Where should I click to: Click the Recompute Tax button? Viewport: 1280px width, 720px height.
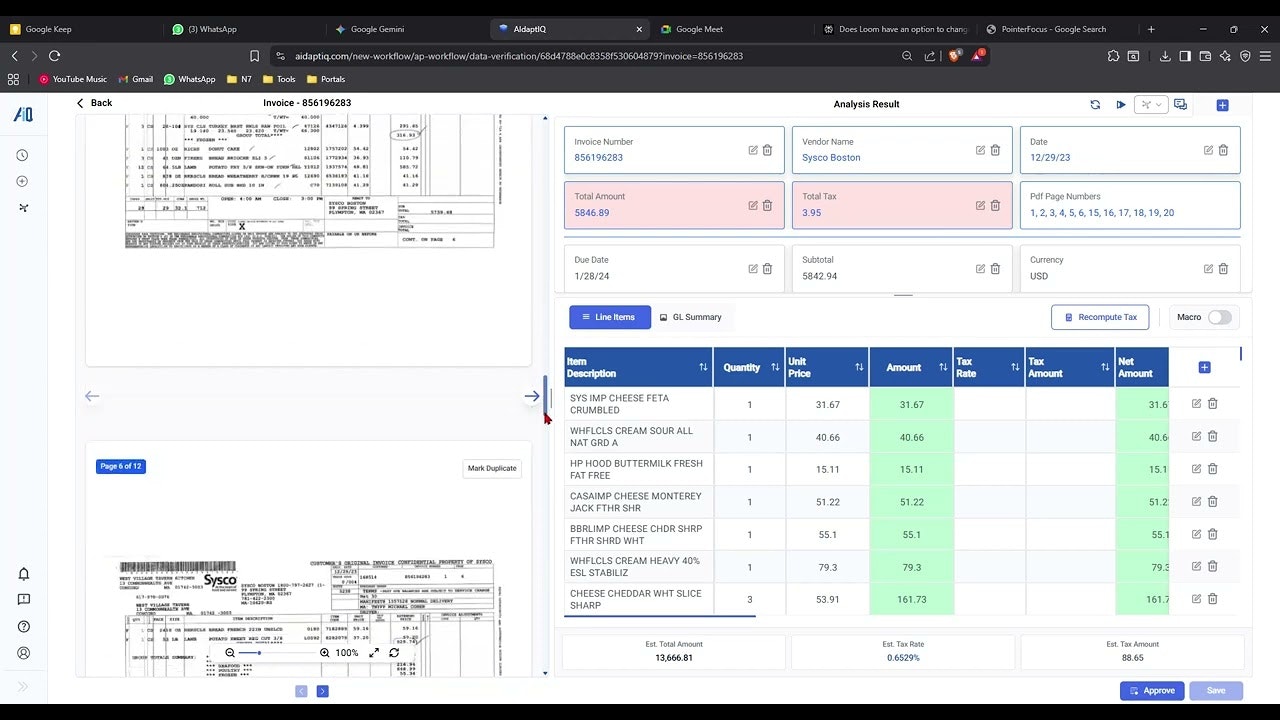[x=1100, y=317]
